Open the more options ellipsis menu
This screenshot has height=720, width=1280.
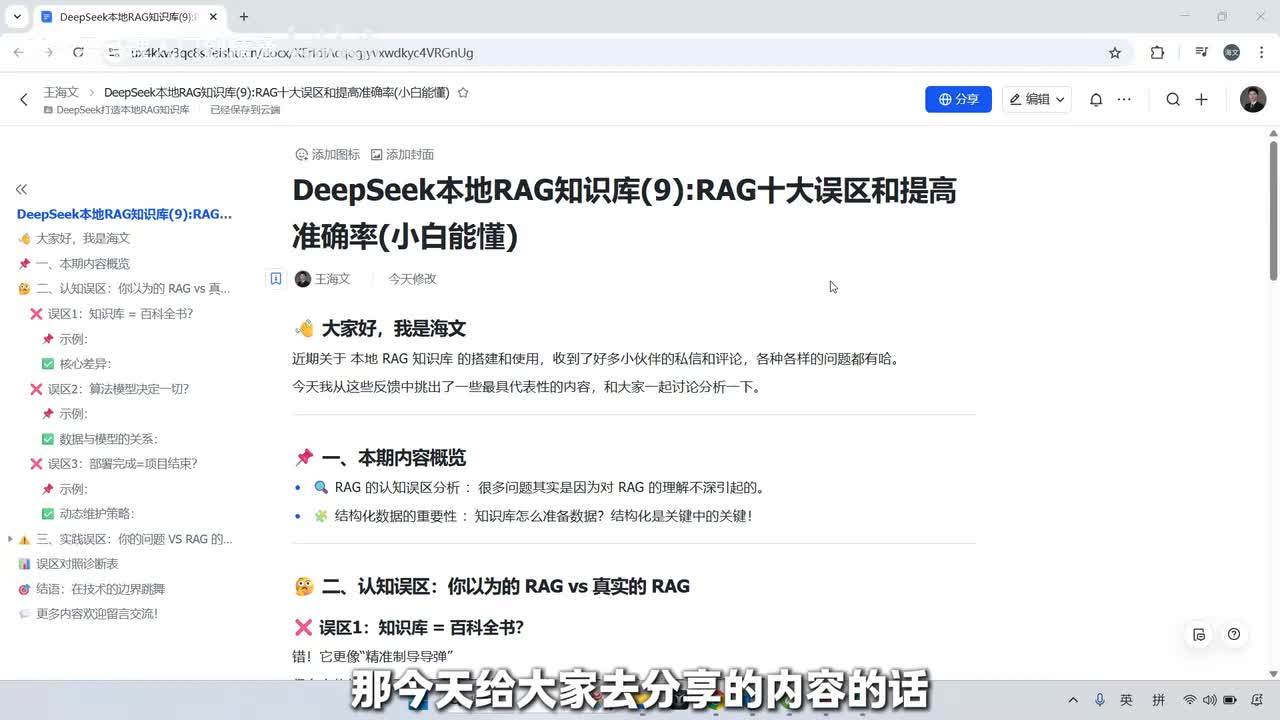1124,99
